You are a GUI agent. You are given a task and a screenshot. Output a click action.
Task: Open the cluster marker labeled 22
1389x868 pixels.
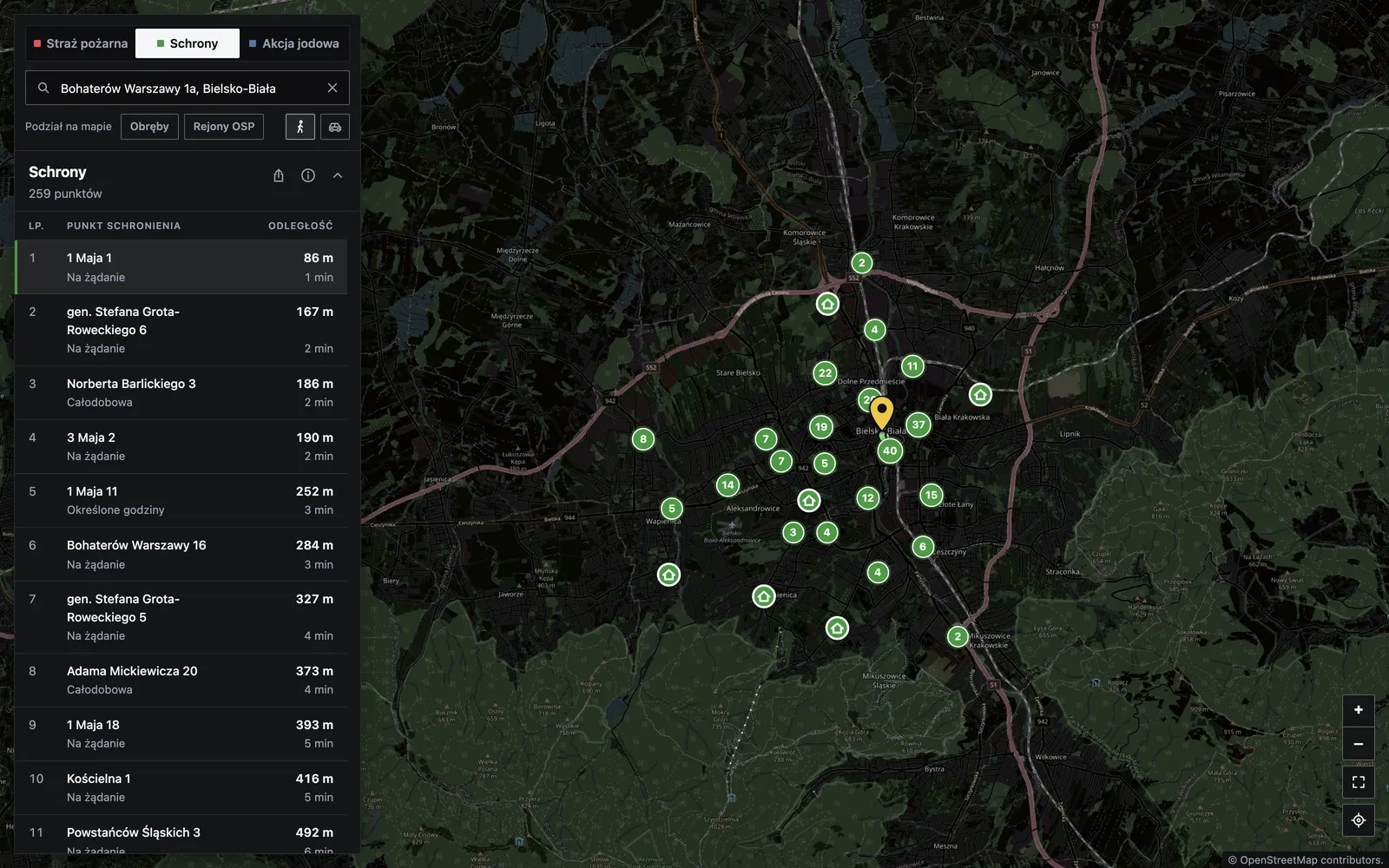tap(825, 373)
